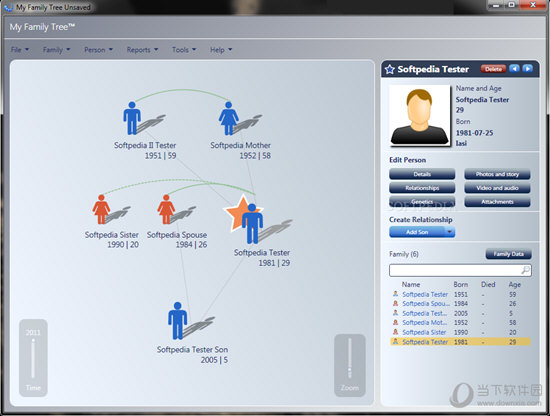Click the app icon in the title bar
The width and height of the screenshot is (550, 416).
coord(8,7)
